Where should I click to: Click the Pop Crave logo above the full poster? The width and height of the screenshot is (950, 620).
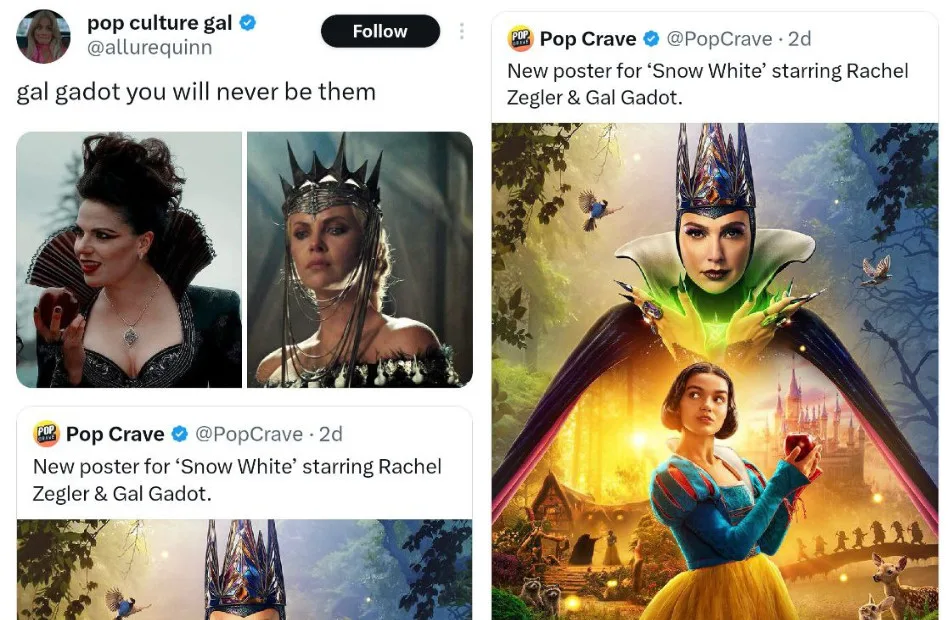point(521,39)
